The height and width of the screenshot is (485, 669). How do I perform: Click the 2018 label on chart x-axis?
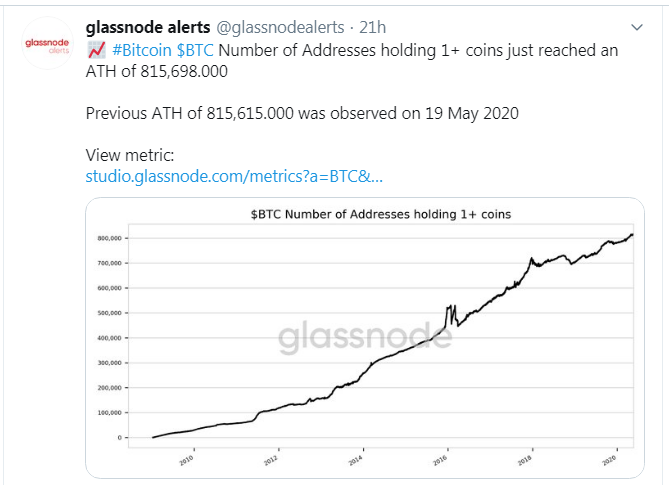pos(527,460)
